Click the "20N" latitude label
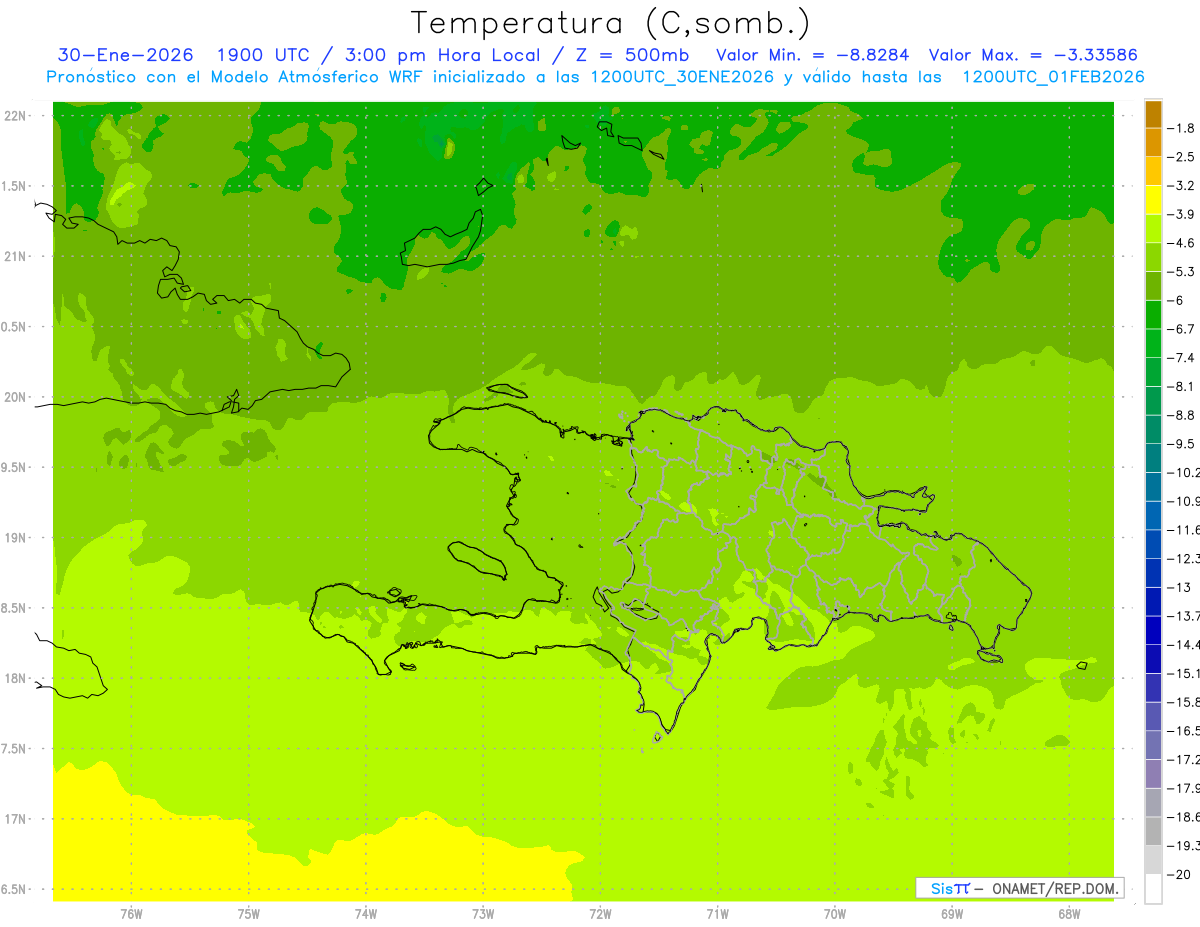Viewport: 1200px width, 927px height. click(15, 397)
